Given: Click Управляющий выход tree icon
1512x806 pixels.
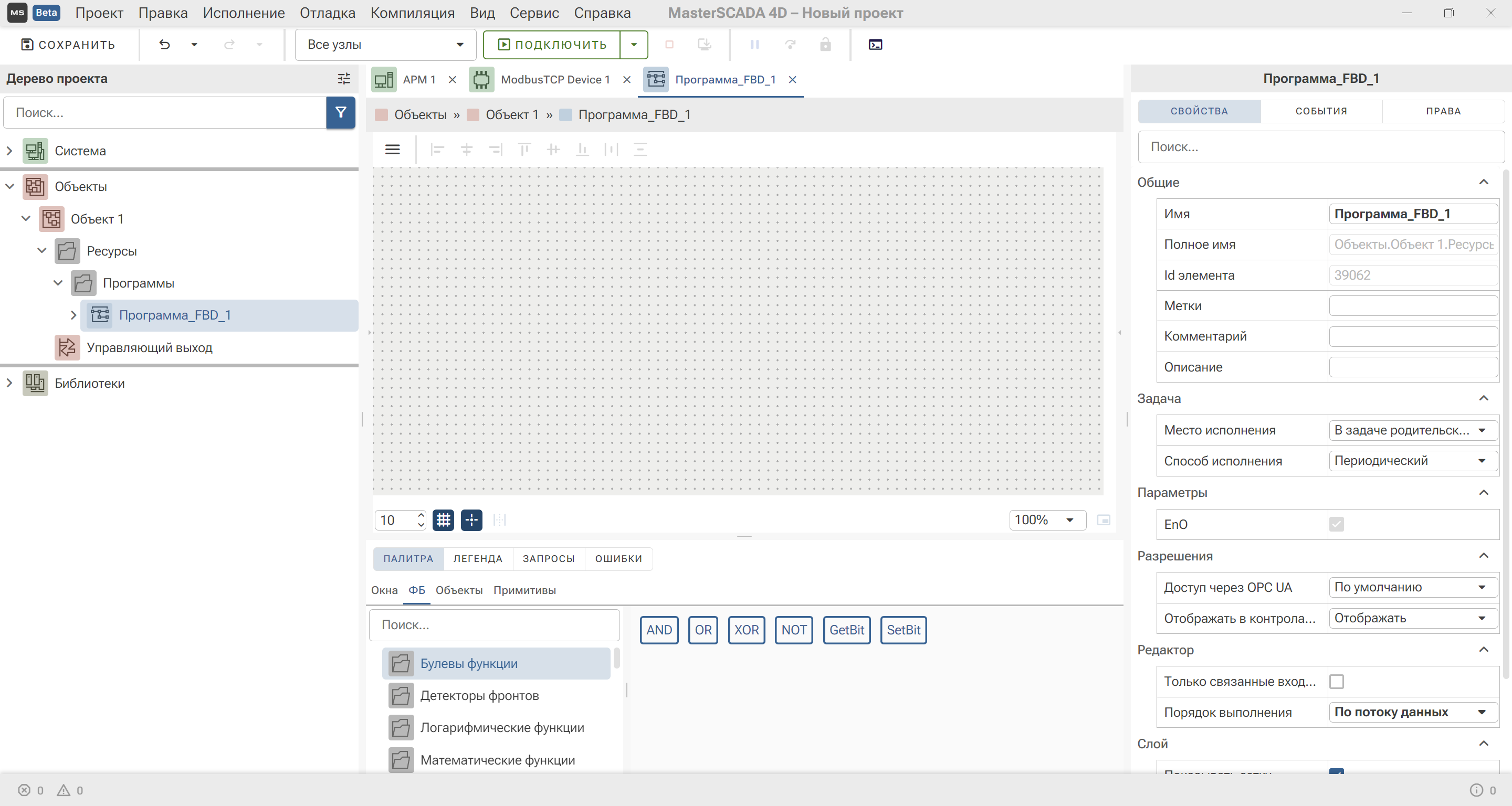Looking at the screenshot, I should pyautogui.click(x=67, y=347).
